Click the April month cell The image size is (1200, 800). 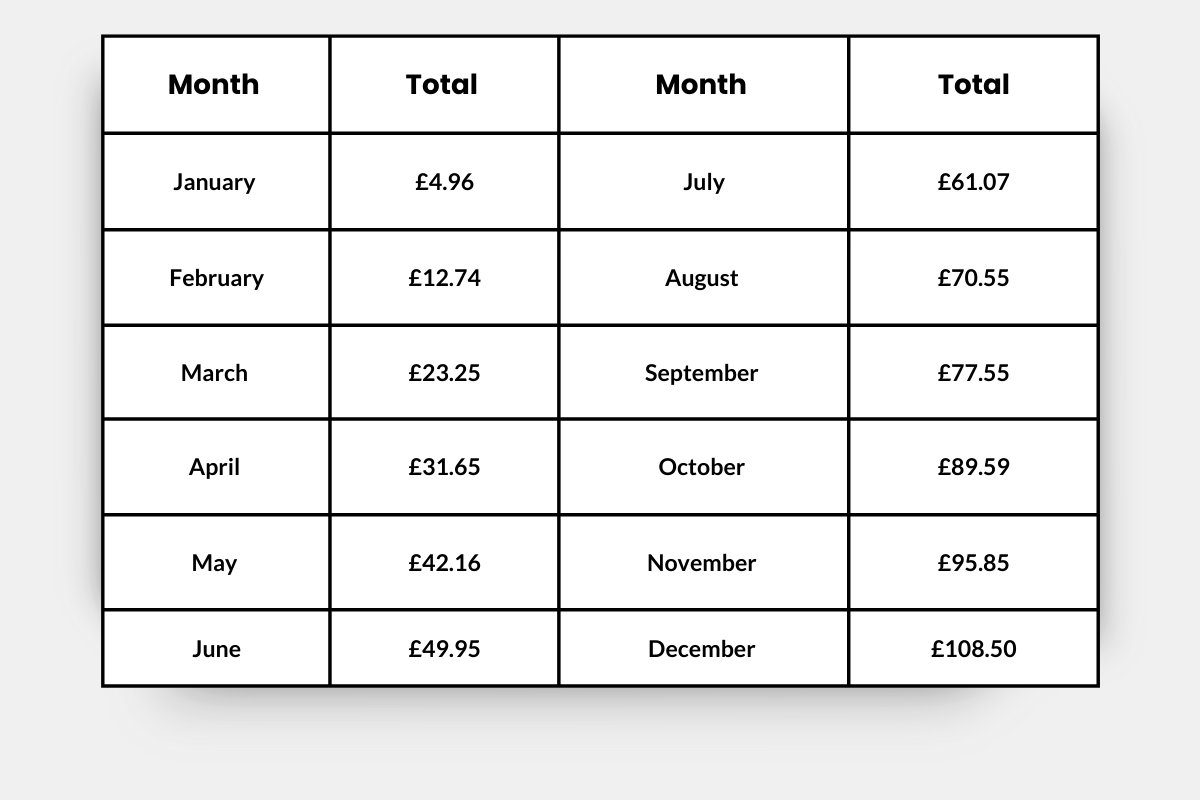pos(214,467)
